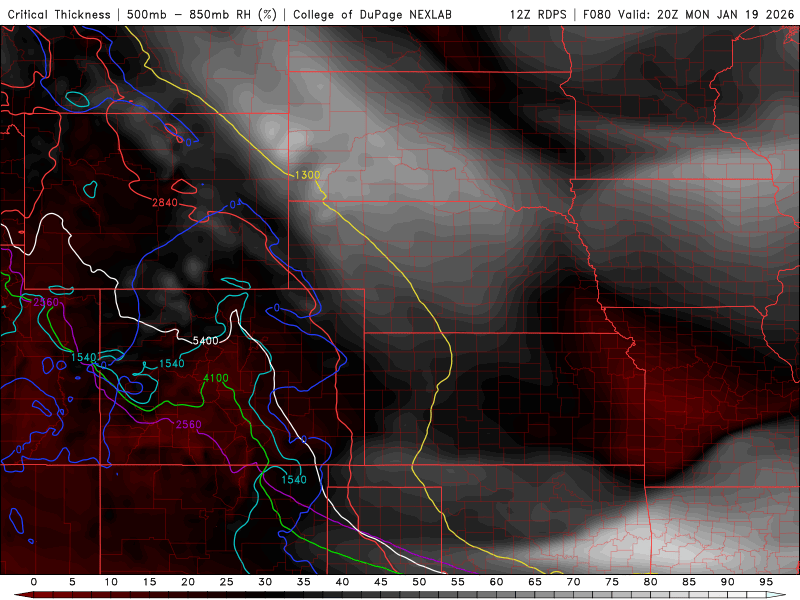Click the "F080 Valid: 20Z MON JAN 19 2026" text
Screen dimensions: 800x600
click(x=688, y=14)
